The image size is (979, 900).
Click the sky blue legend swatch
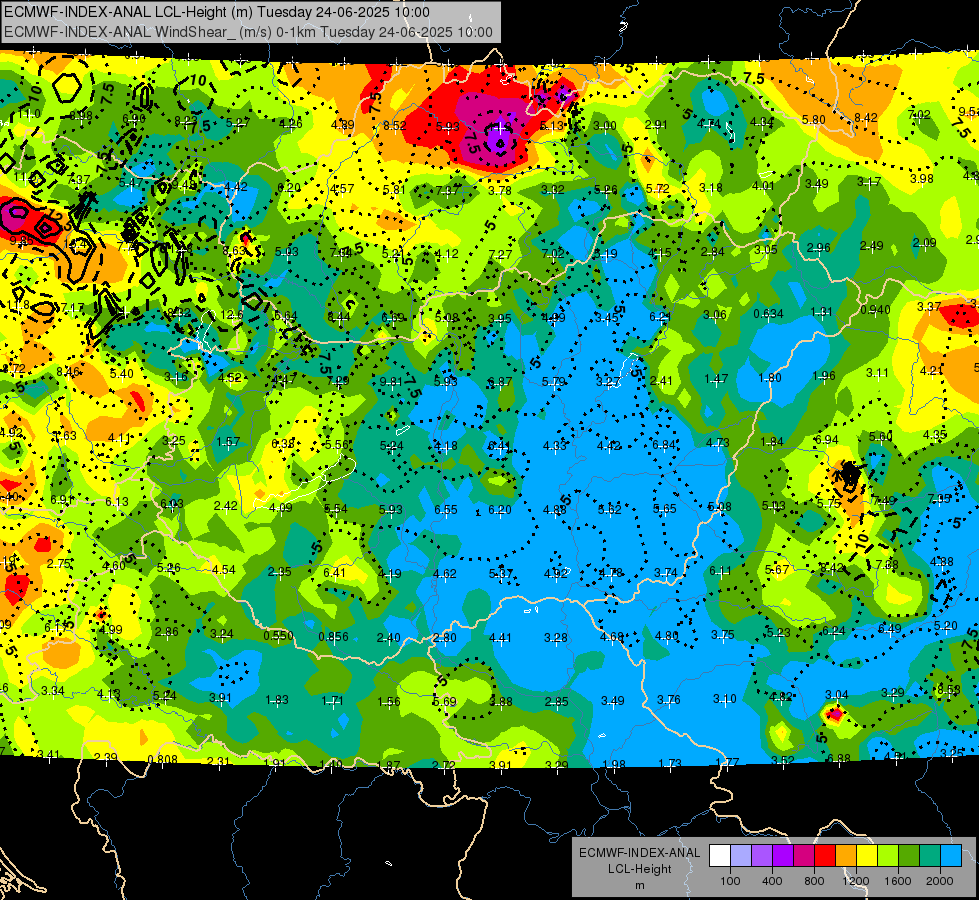point(950,856)
